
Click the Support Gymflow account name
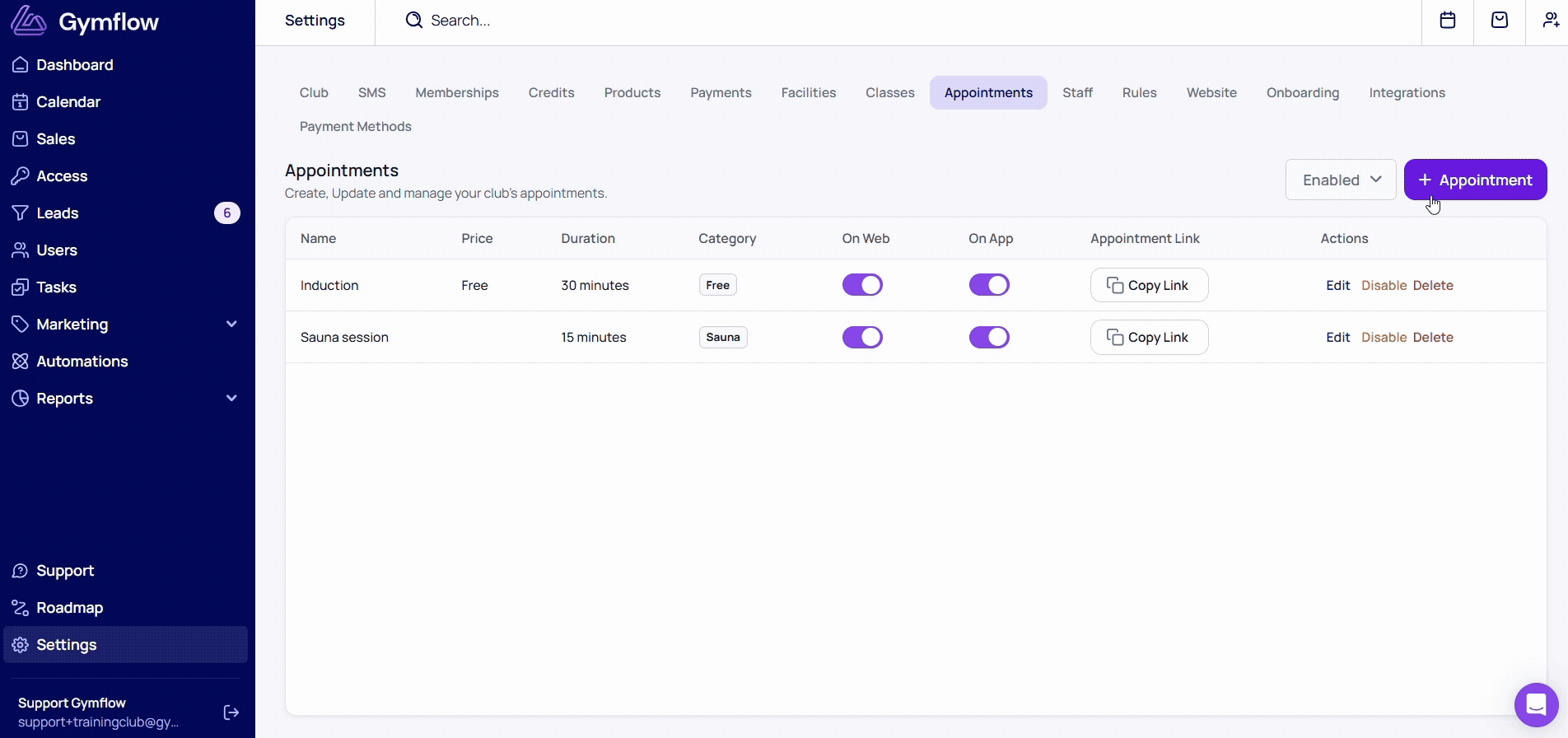click(72, 703)
